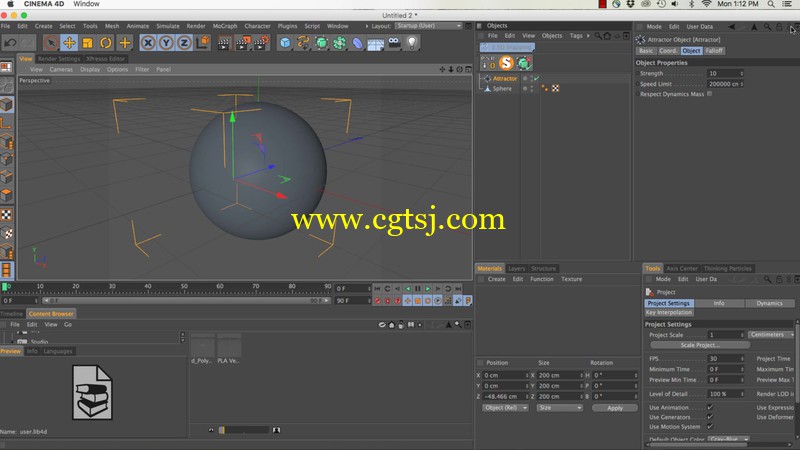Add a Cube primitive object
This screenshot has height=450, width=800.
point(285,43)
